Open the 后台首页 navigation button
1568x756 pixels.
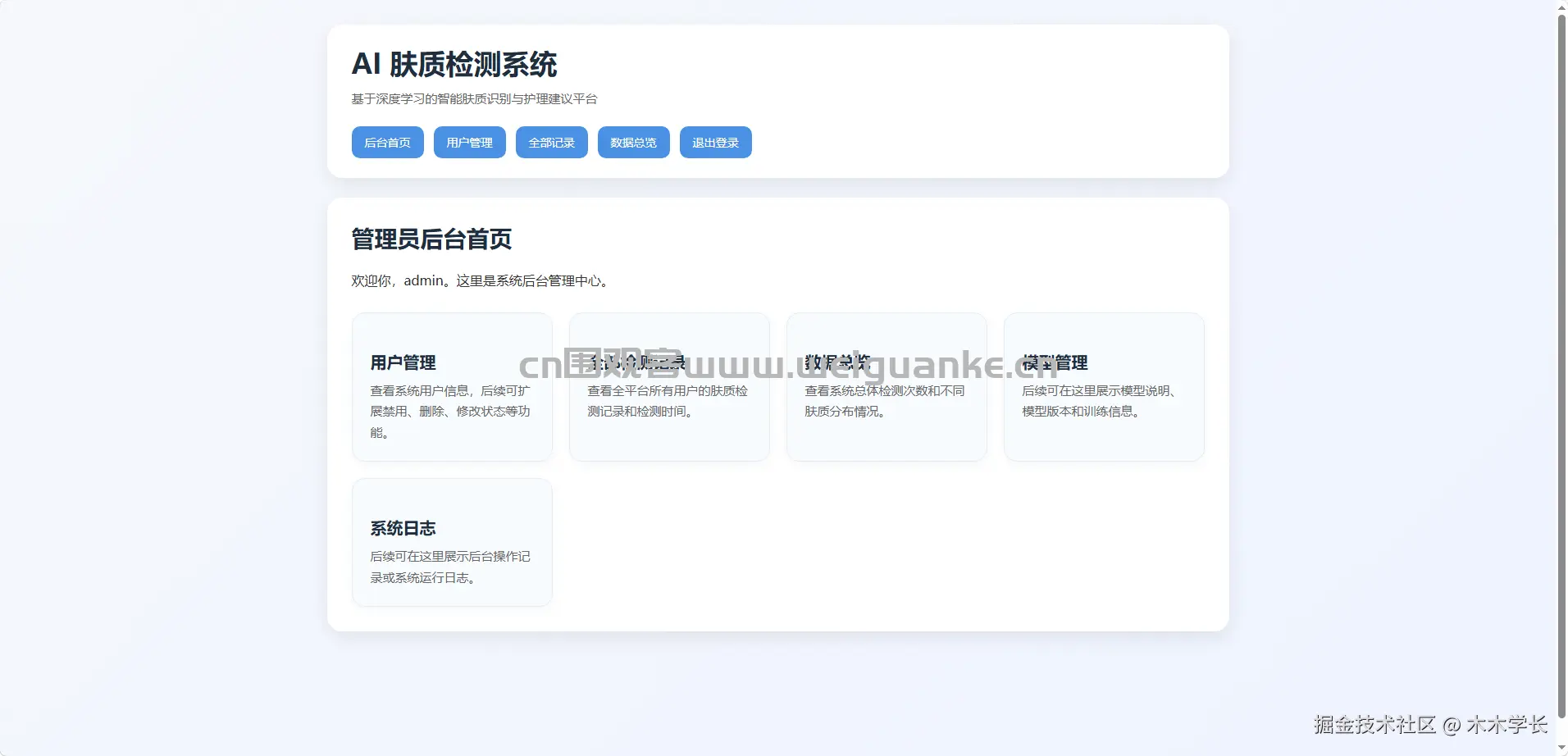pos(387,142)
